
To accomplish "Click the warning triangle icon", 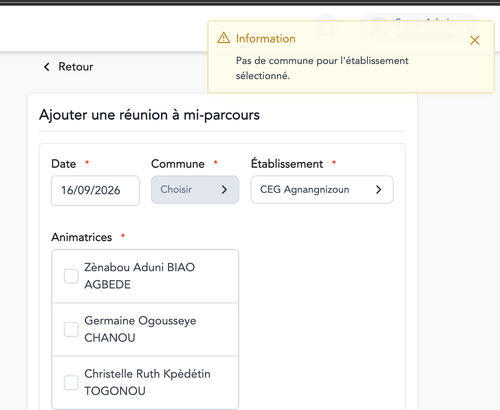I will (x=223, y=38).
